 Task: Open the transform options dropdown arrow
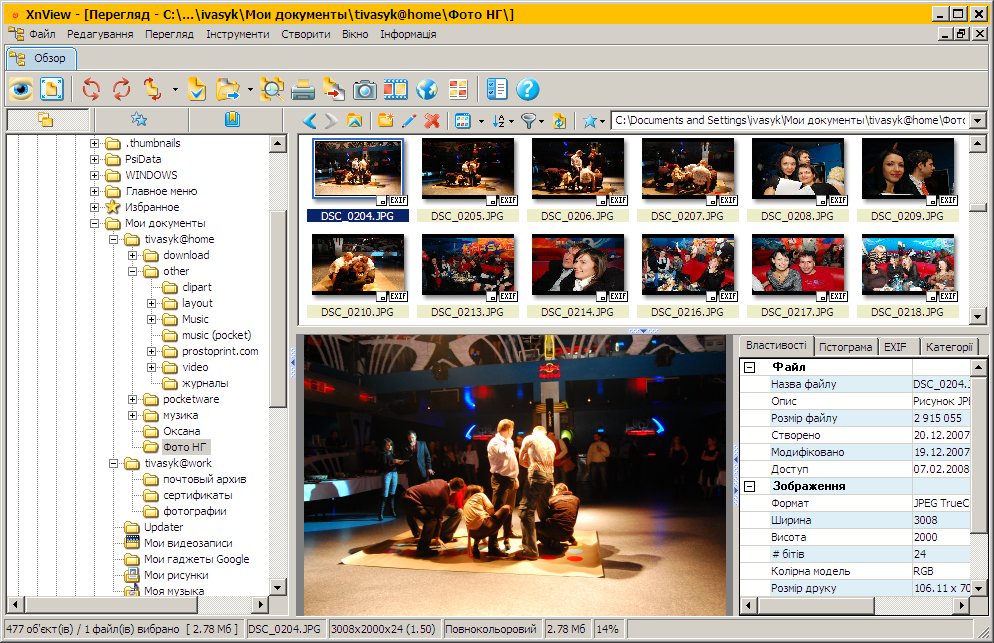175,89
